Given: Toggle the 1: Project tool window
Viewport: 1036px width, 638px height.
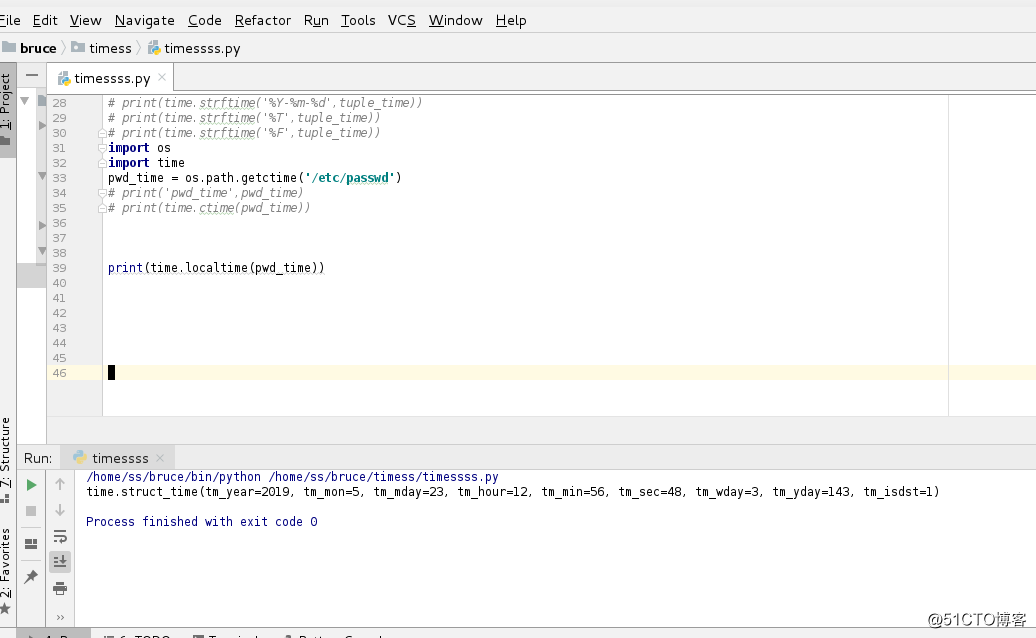Looking at the screenshot, I should (7, 110).
